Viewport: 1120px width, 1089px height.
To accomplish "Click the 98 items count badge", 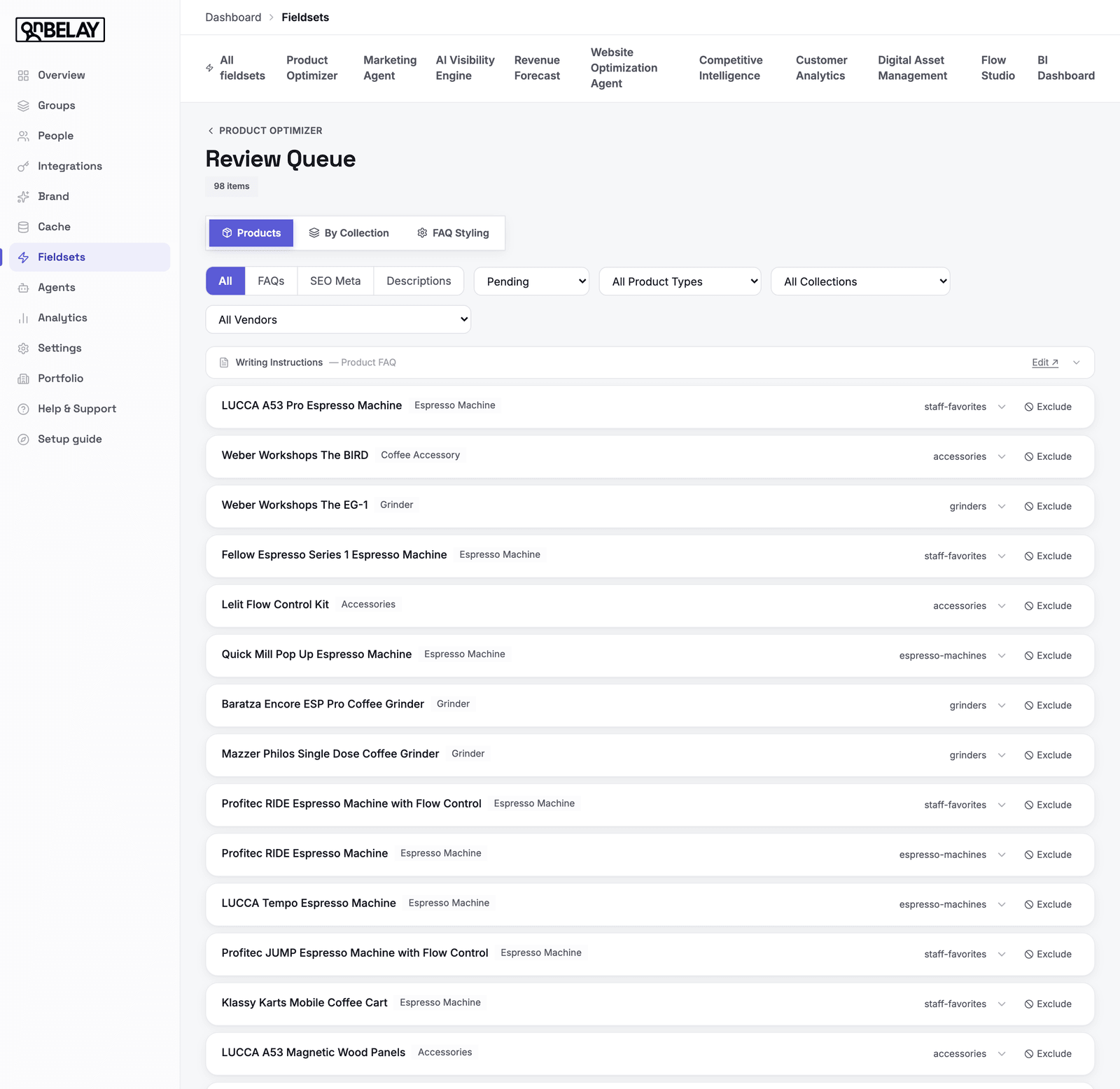I will coord(232,186).
